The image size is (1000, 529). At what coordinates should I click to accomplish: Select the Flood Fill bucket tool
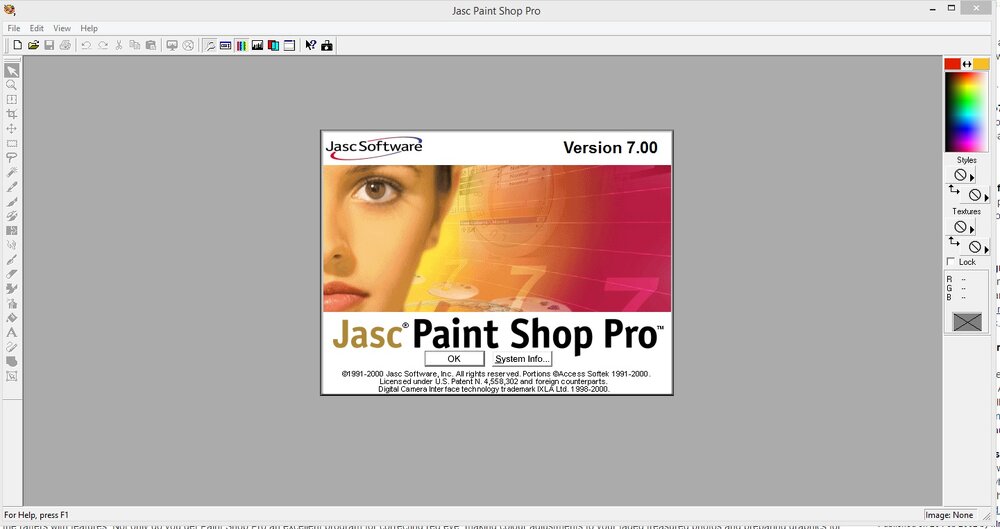[11, 318]
